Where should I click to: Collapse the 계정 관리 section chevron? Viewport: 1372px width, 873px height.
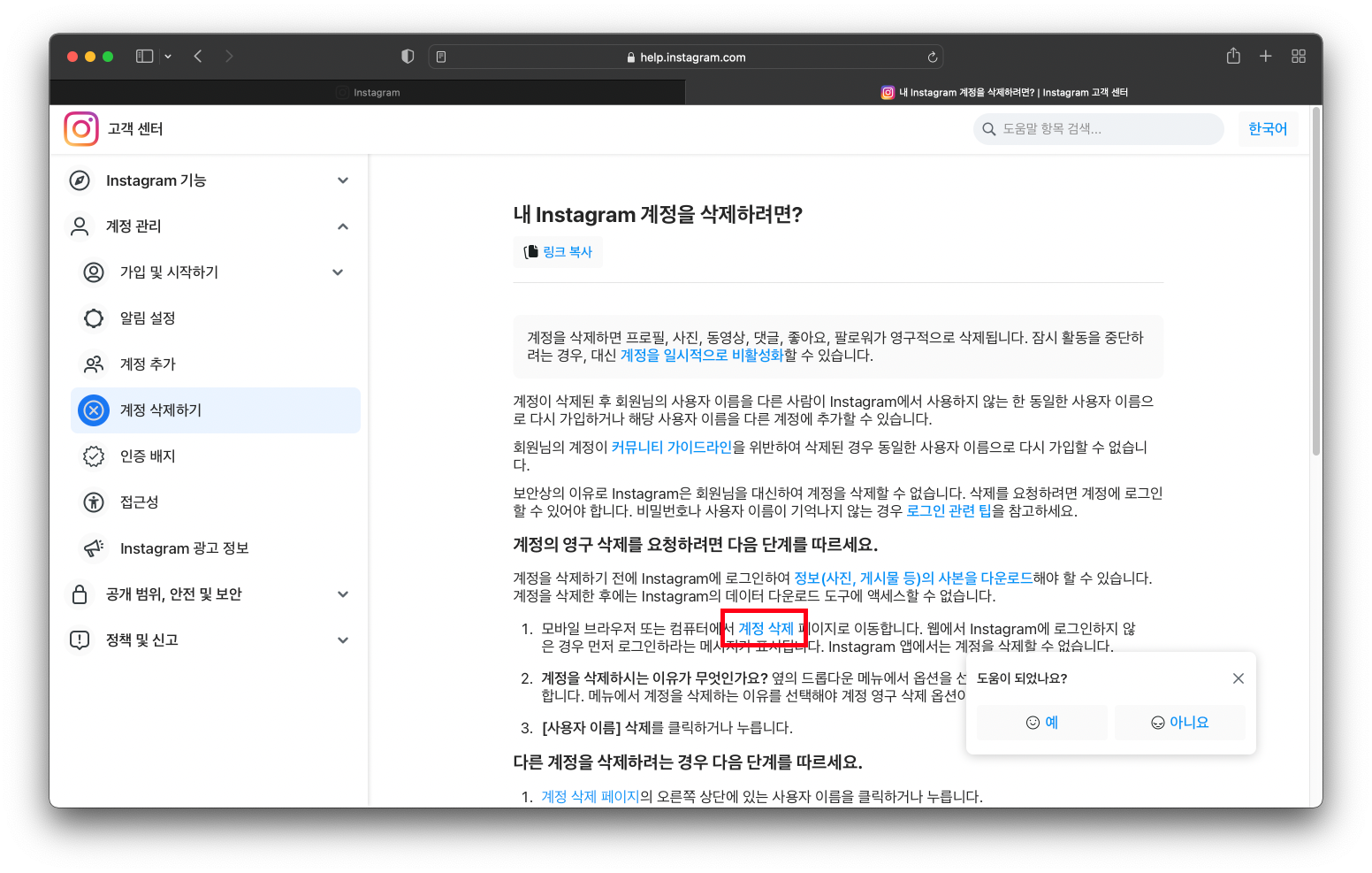tap(343, 226)
